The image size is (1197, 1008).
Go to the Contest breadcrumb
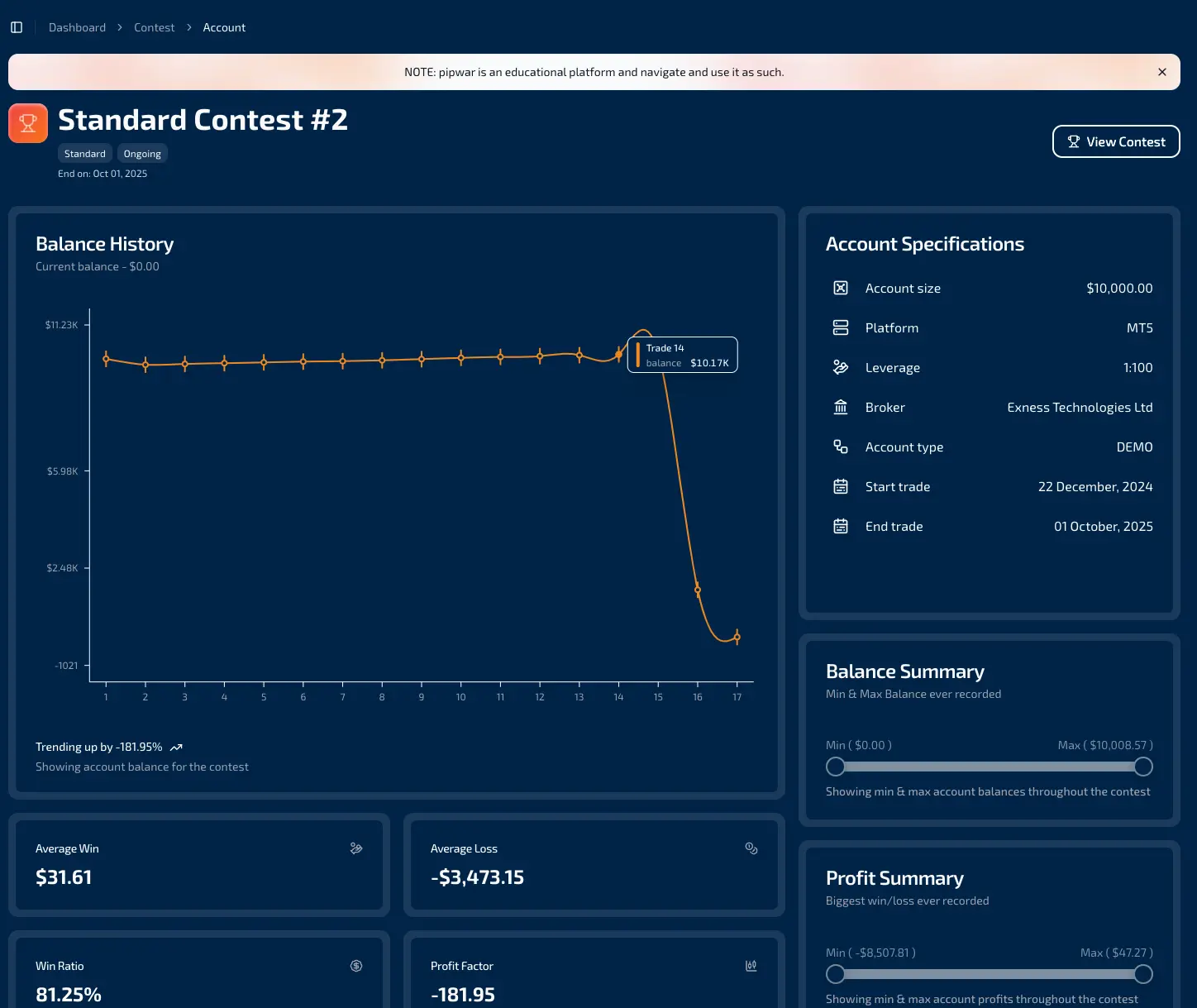click(x=155, y=27)
